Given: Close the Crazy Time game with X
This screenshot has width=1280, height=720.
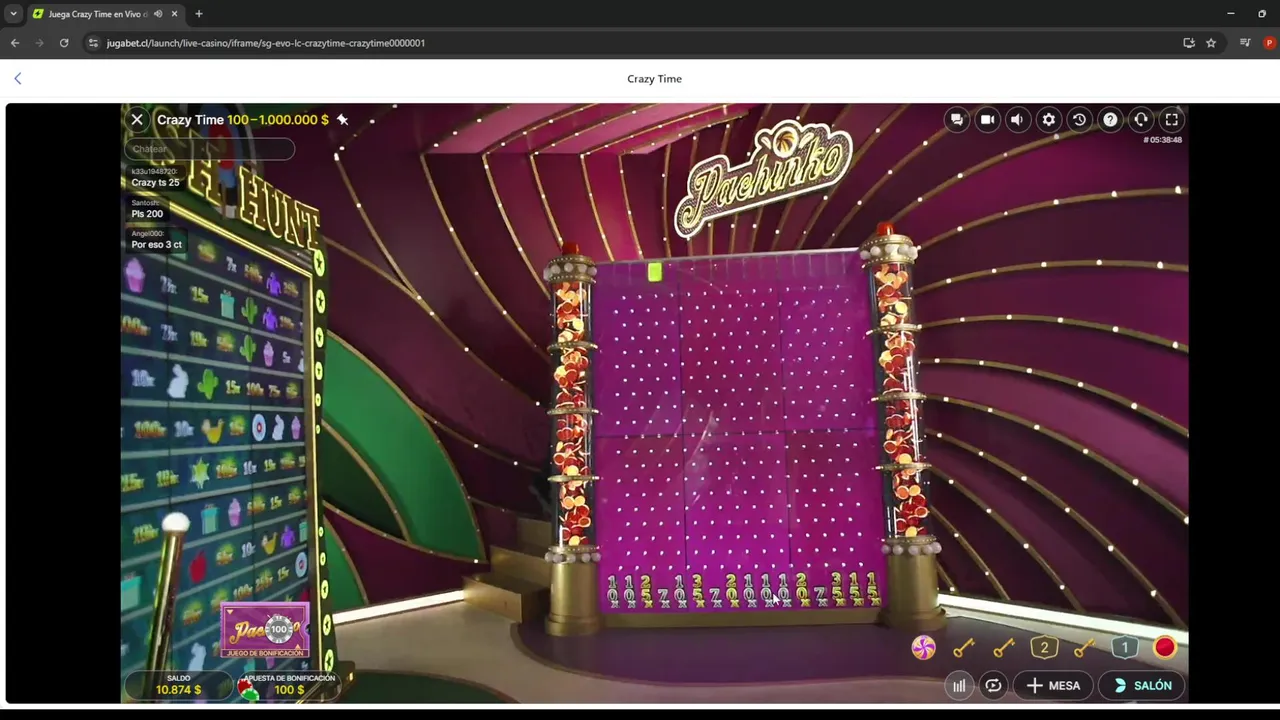Looking at the screenshot, I should [137, 119].
